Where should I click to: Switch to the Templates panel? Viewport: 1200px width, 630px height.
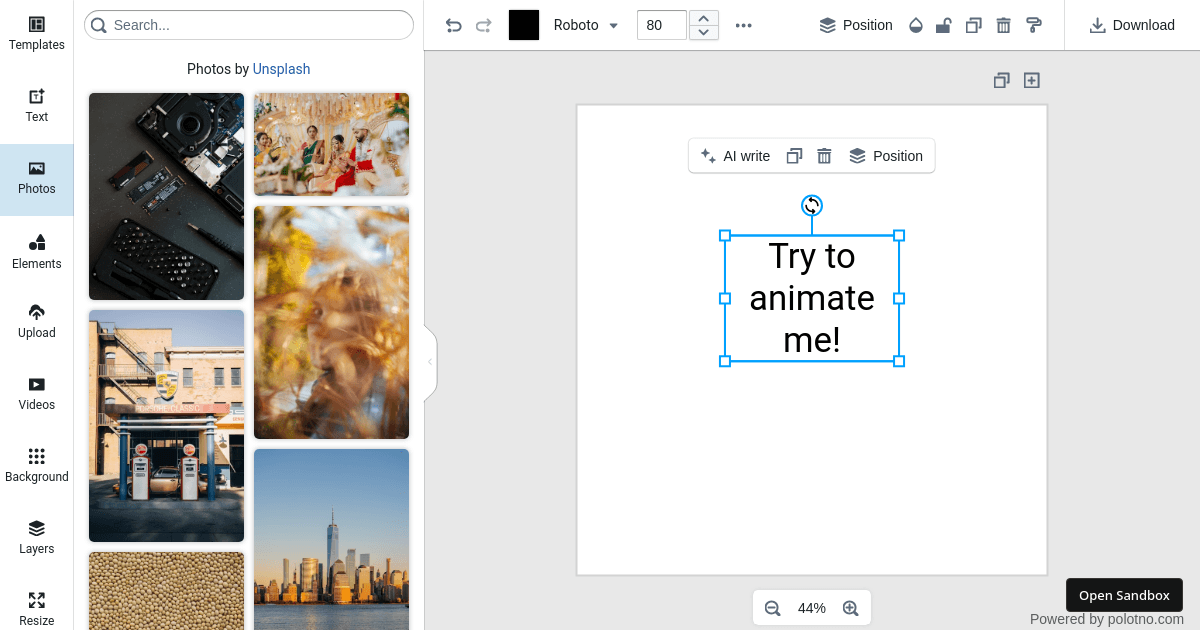36,30
